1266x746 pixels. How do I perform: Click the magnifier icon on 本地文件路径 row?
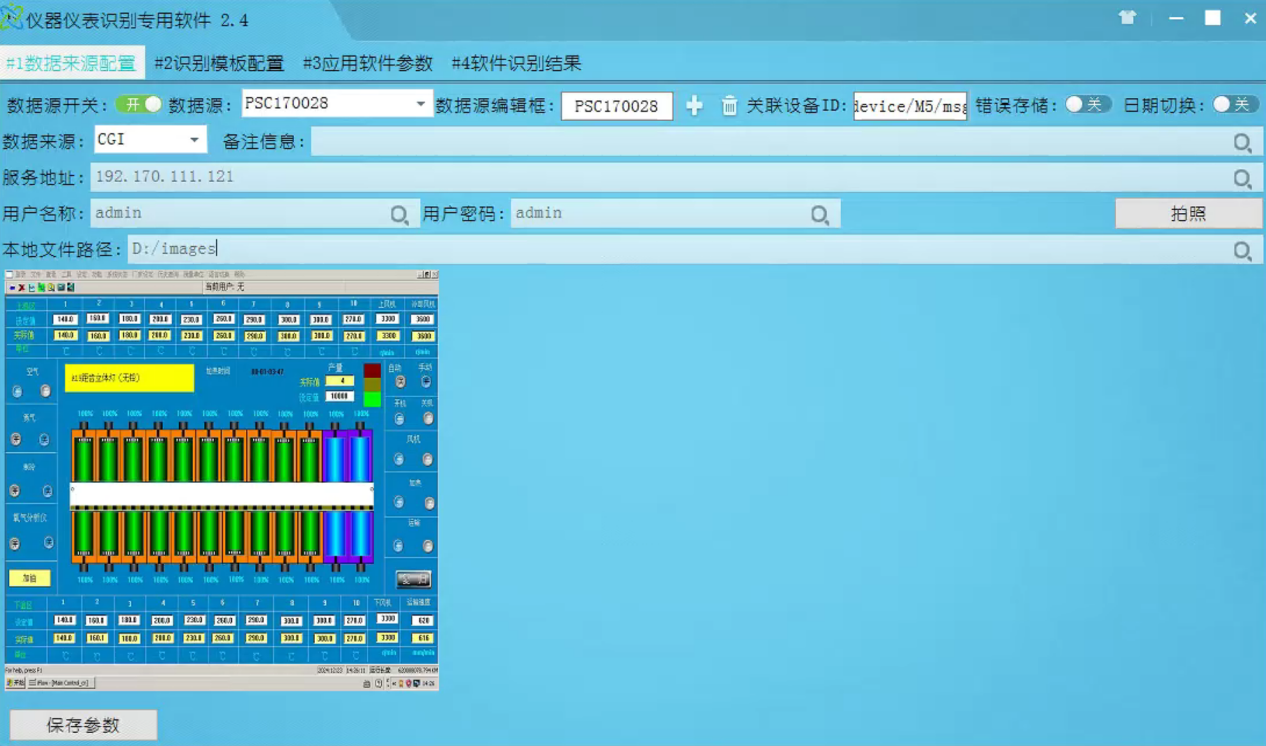tap(1243, 248)
